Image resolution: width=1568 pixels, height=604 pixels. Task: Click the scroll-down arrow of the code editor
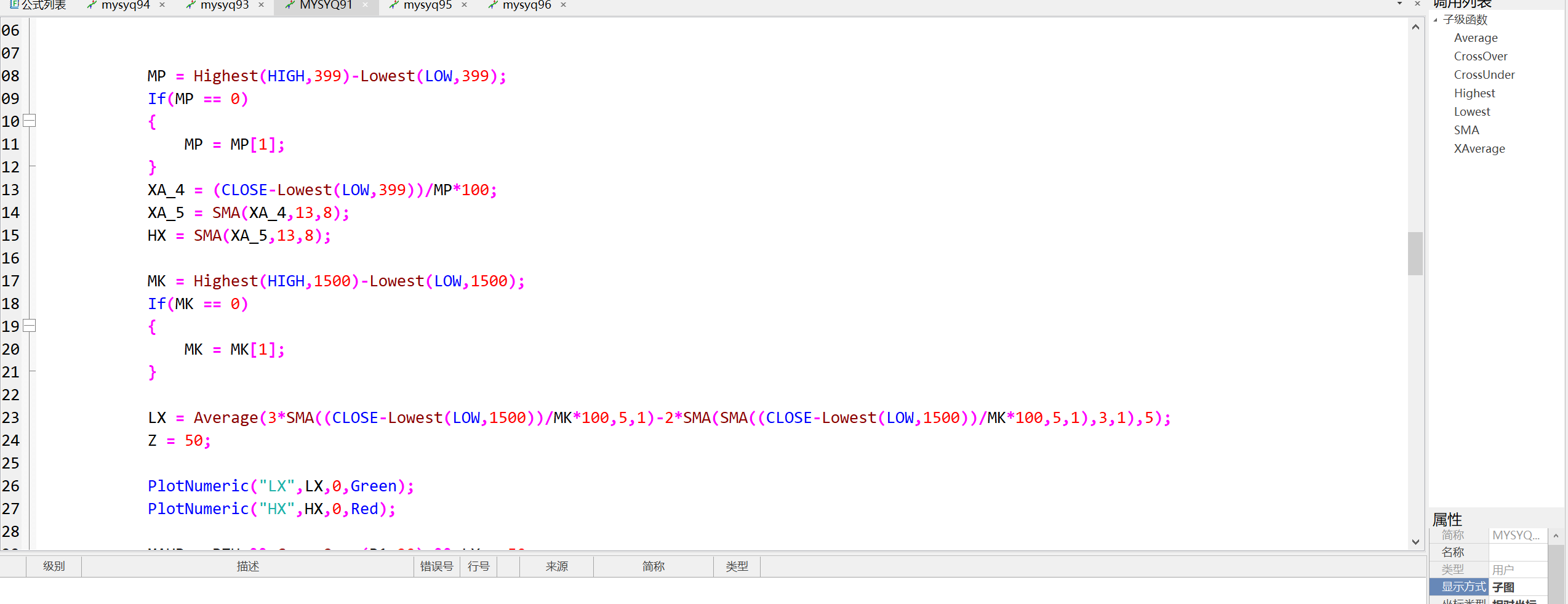(1415, 542)
